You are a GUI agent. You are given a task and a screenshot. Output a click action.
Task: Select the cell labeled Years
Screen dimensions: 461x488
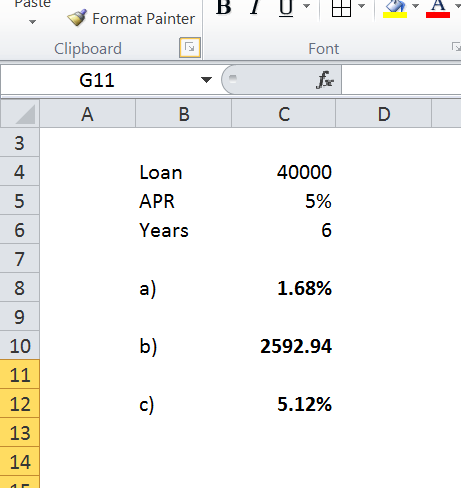pos(184,230)
